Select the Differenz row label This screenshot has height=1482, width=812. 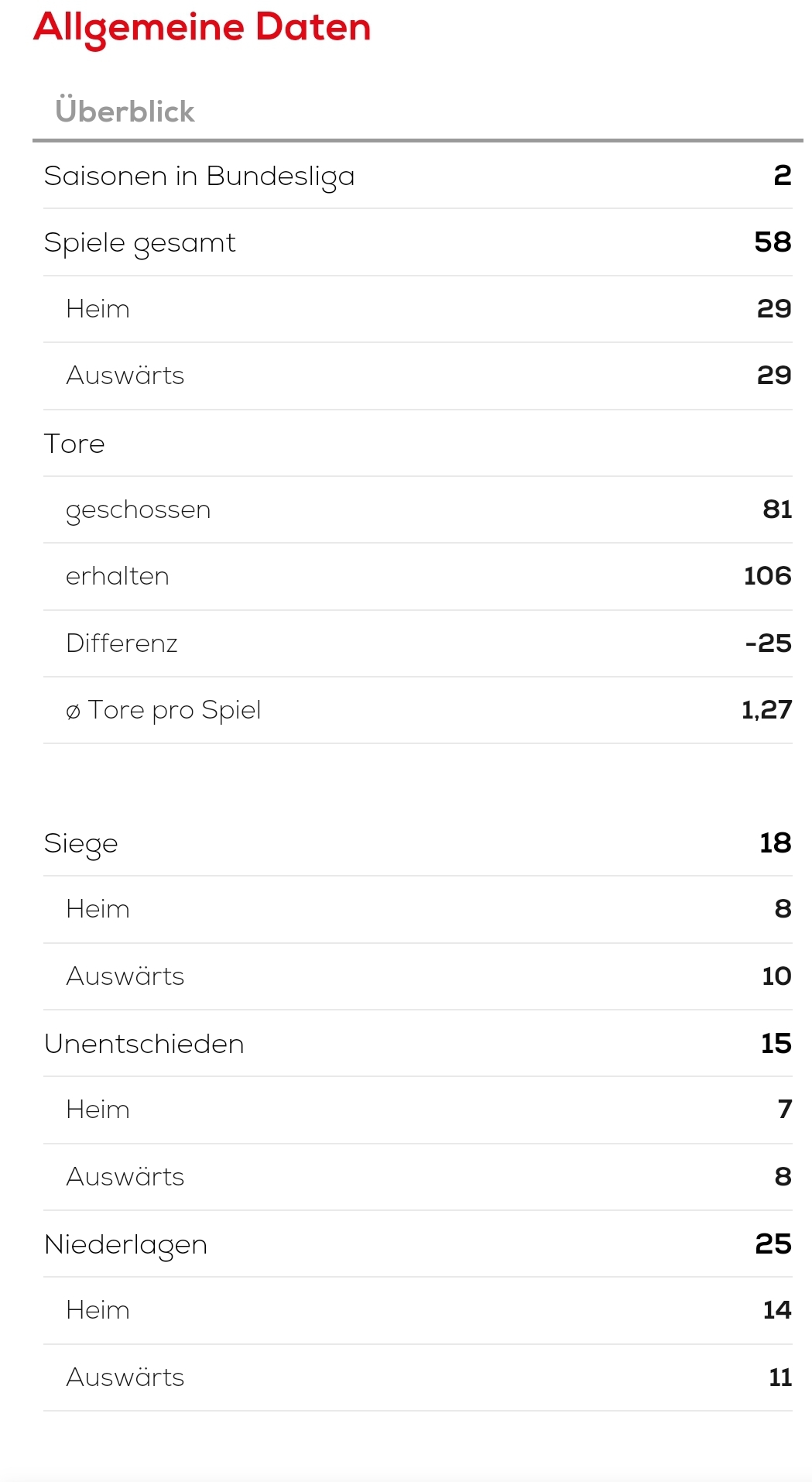[x=122, y=643]
